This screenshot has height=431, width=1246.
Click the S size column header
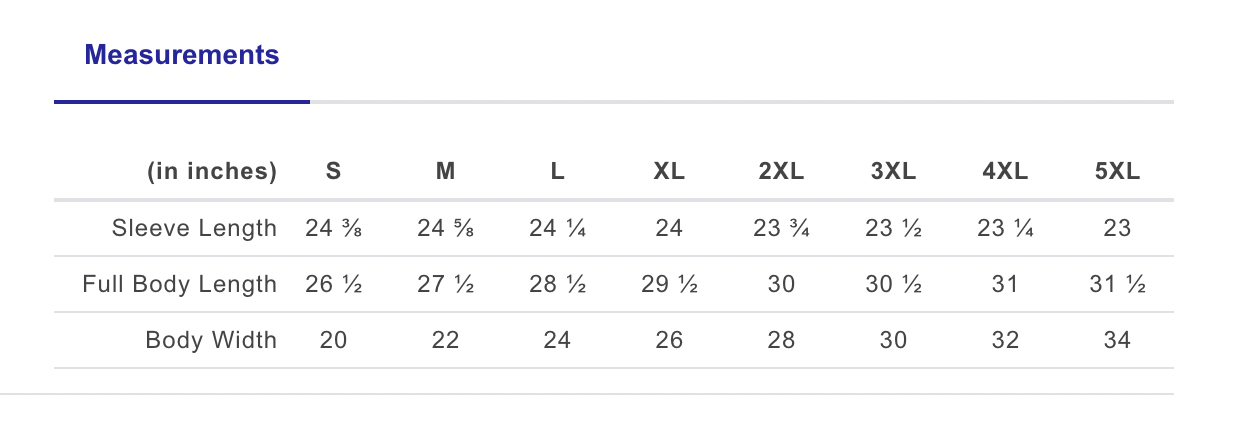[334, 172]
